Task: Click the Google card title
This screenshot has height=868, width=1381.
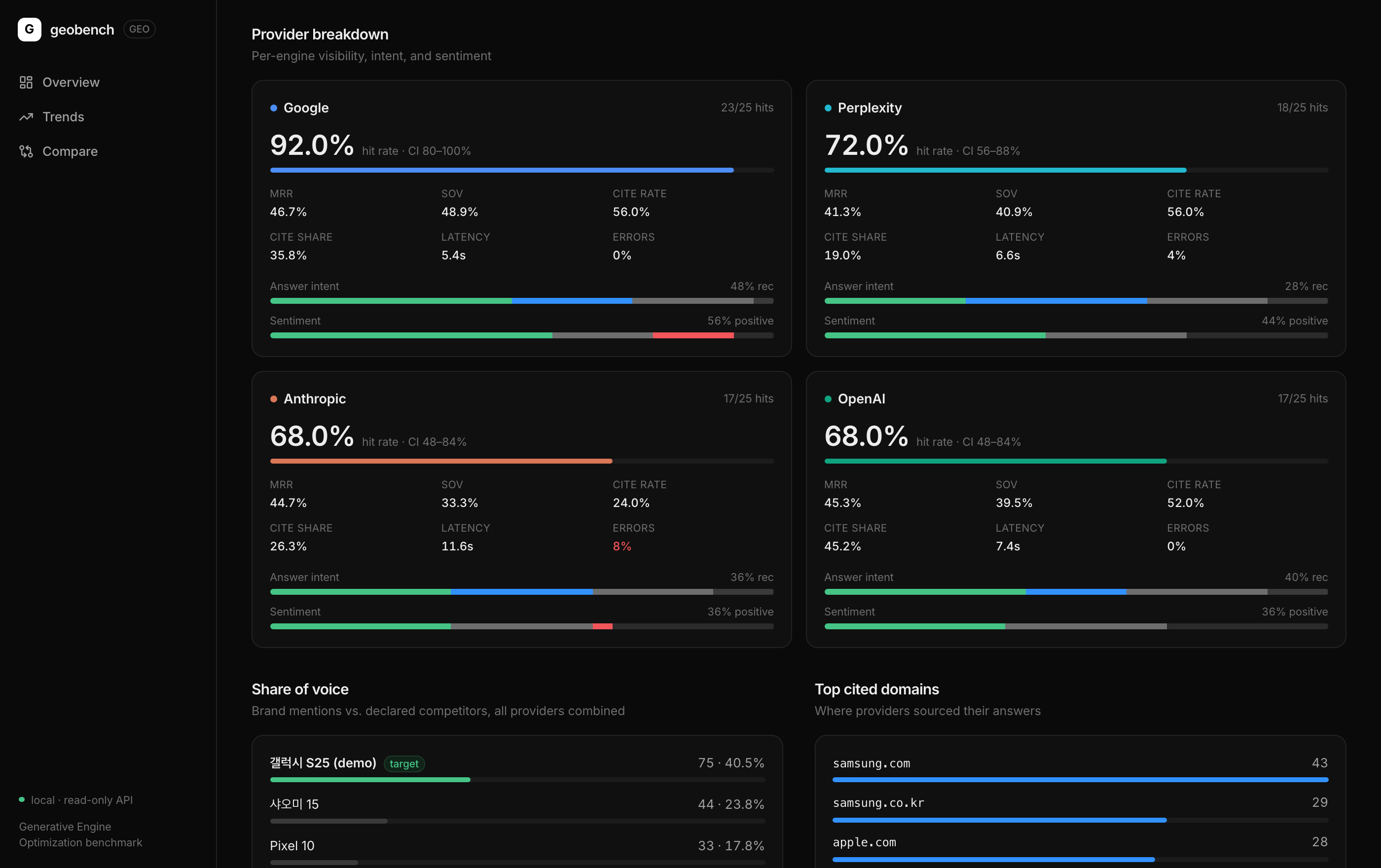Action: point(306,108)
